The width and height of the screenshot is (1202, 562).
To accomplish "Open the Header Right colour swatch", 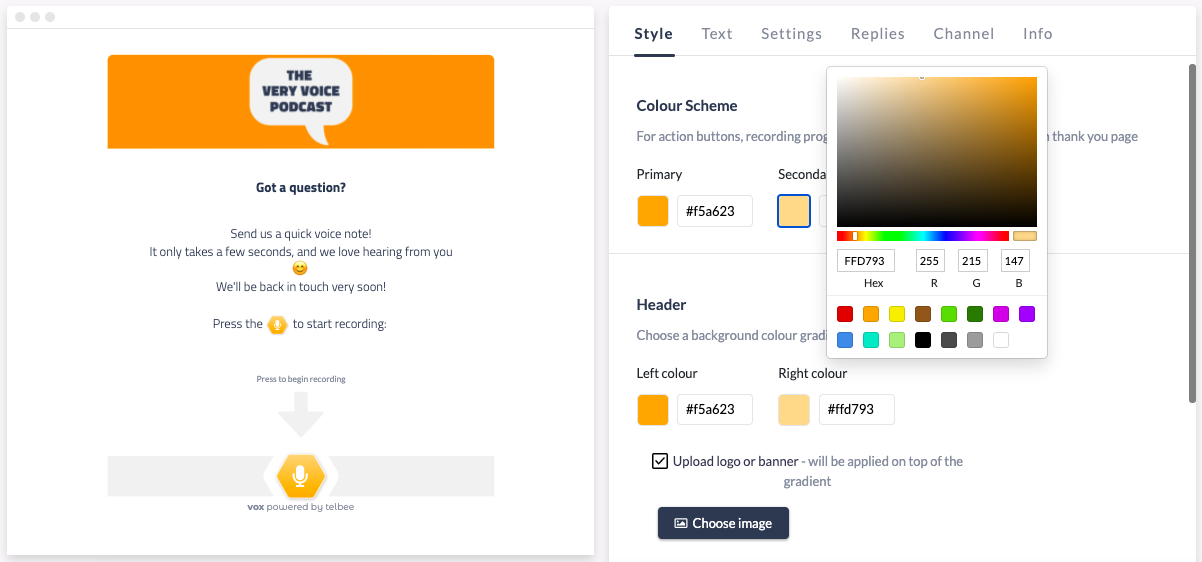I will [794, 410].
